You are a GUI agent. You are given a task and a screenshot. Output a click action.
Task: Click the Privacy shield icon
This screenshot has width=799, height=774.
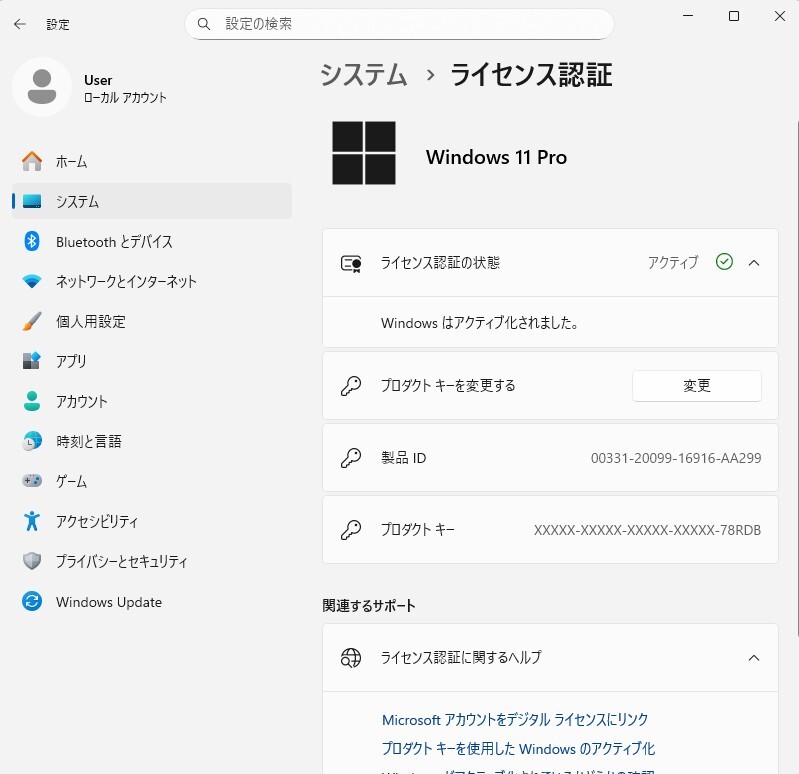pos(32,561)
